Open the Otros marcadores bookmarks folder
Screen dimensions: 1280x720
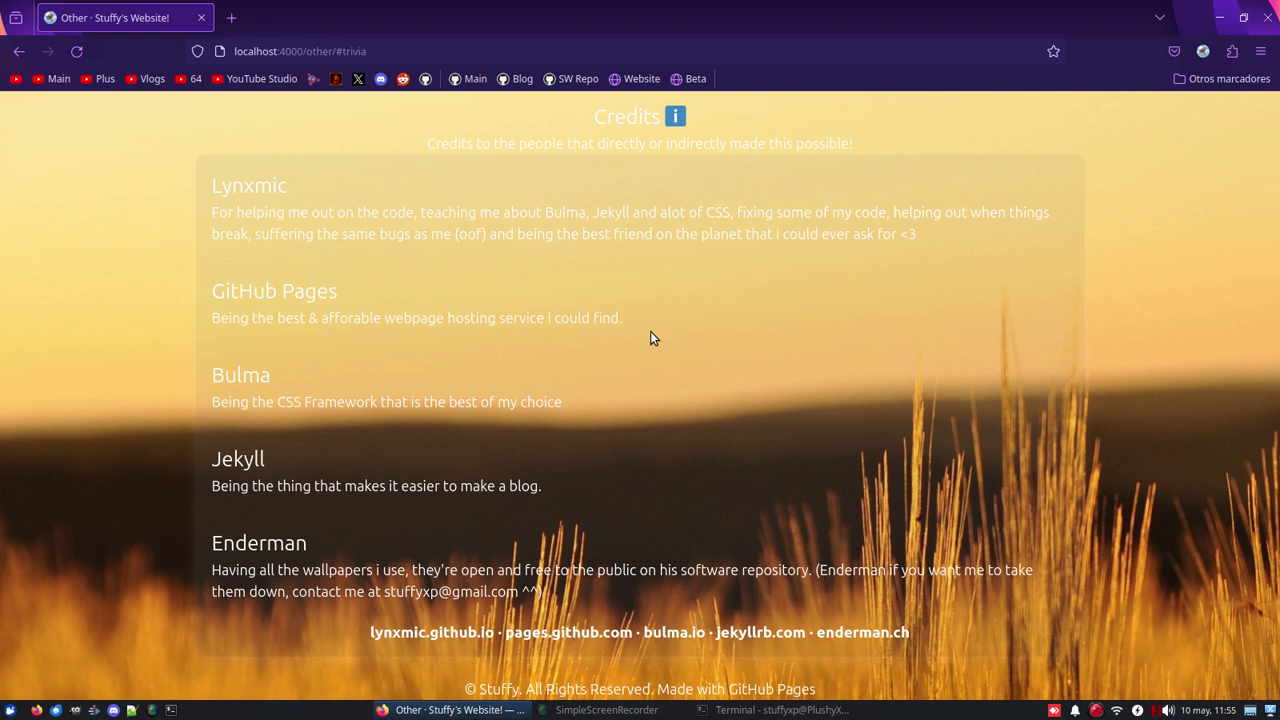tap(1222, 79)
